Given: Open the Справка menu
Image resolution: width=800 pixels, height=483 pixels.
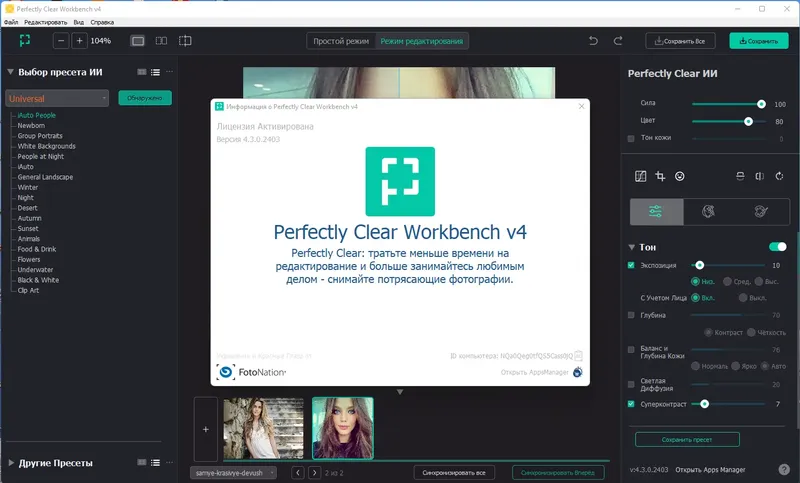Looking at the screenshot, I should 102,22.
